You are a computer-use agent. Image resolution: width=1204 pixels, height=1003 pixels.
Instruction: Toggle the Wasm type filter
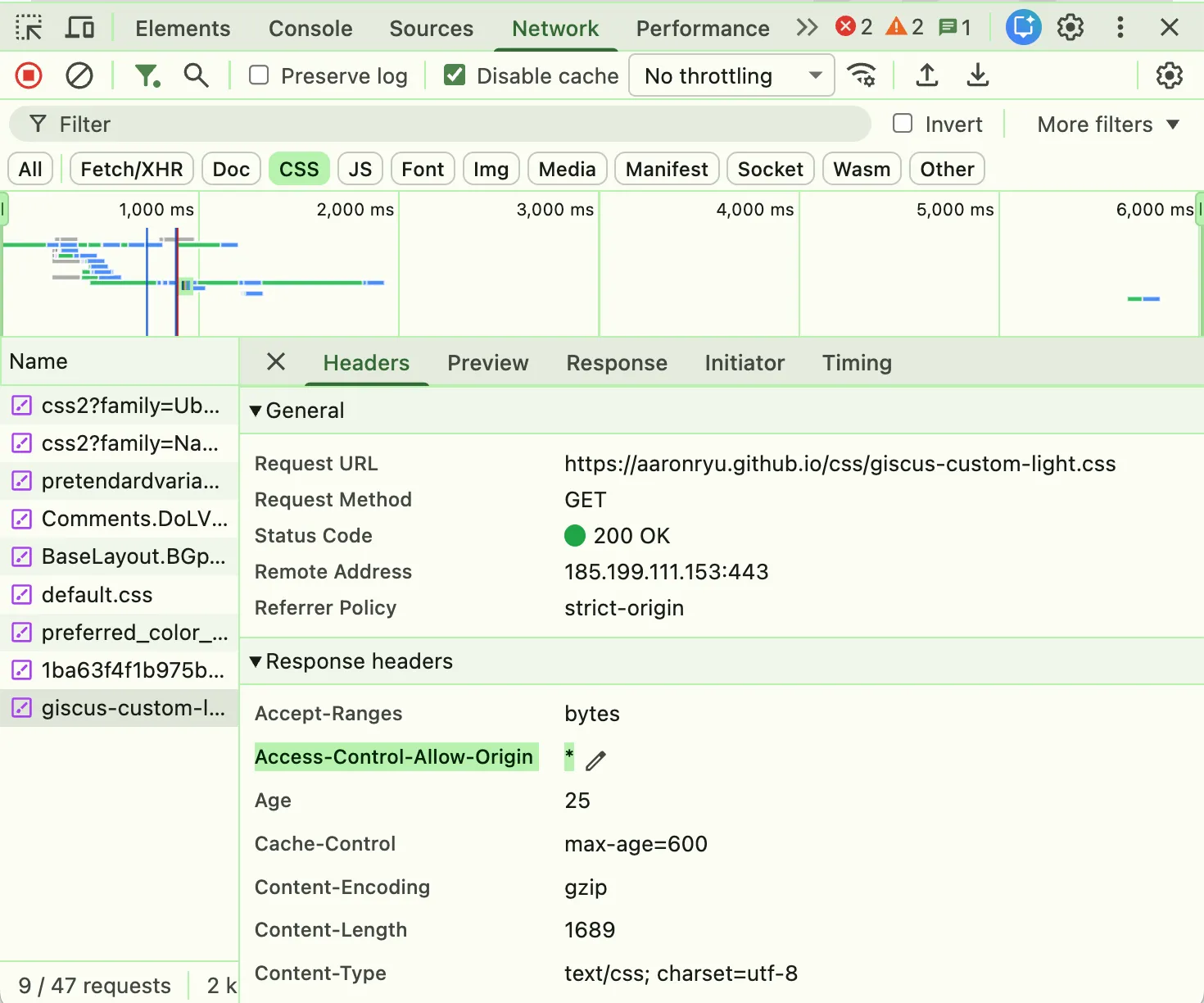(x=862, y=169)
